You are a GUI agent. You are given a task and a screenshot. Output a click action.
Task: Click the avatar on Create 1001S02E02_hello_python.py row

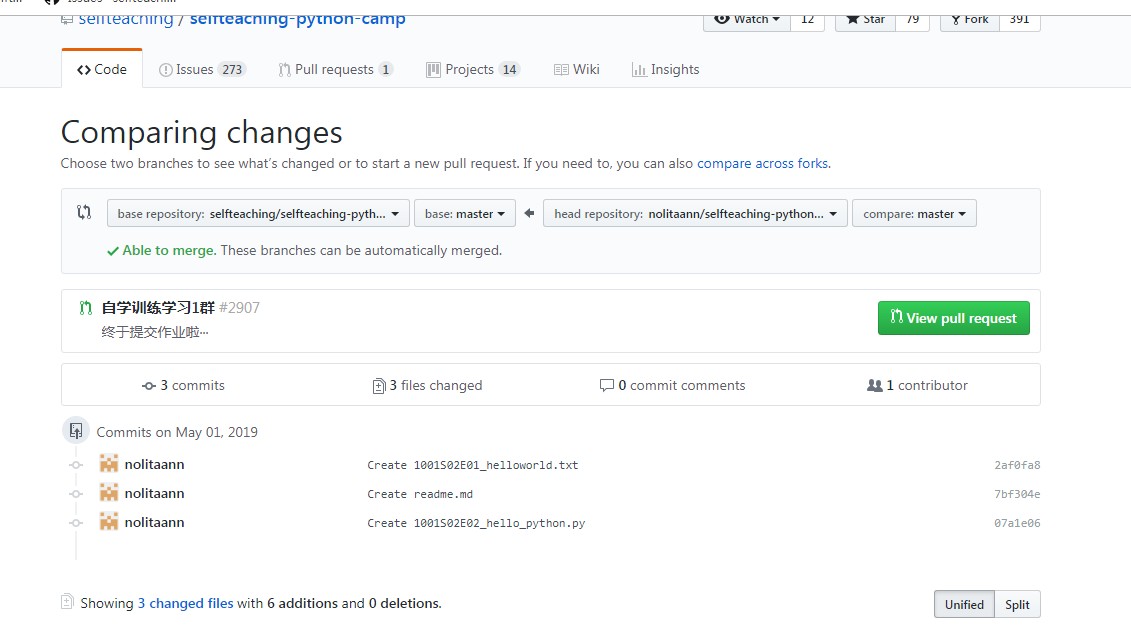(109, 522)
